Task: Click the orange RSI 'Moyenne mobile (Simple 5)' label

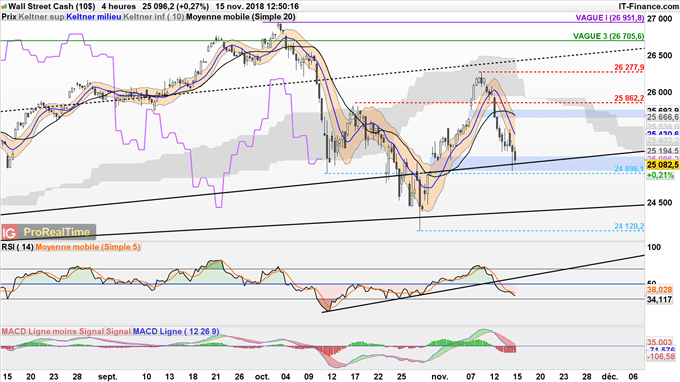Action: tap(88, 247)
